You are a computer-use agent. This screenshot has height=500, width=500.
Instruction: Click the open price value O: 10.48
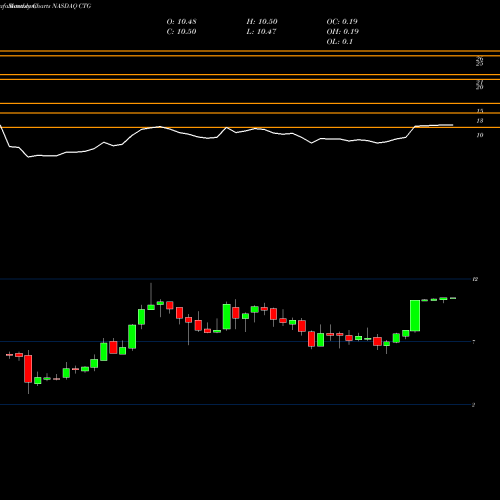click(x=181, y=22)
